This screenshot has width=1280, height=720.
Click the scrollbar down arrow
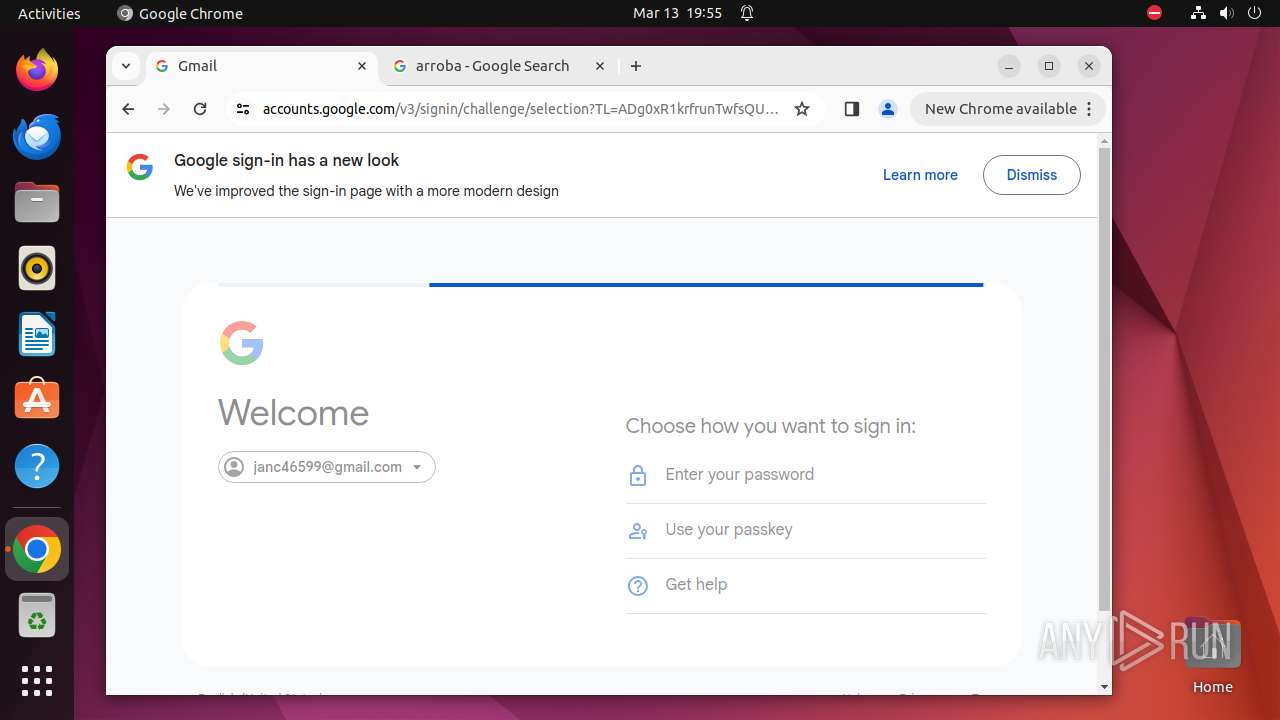click(x=1104, y=687)
